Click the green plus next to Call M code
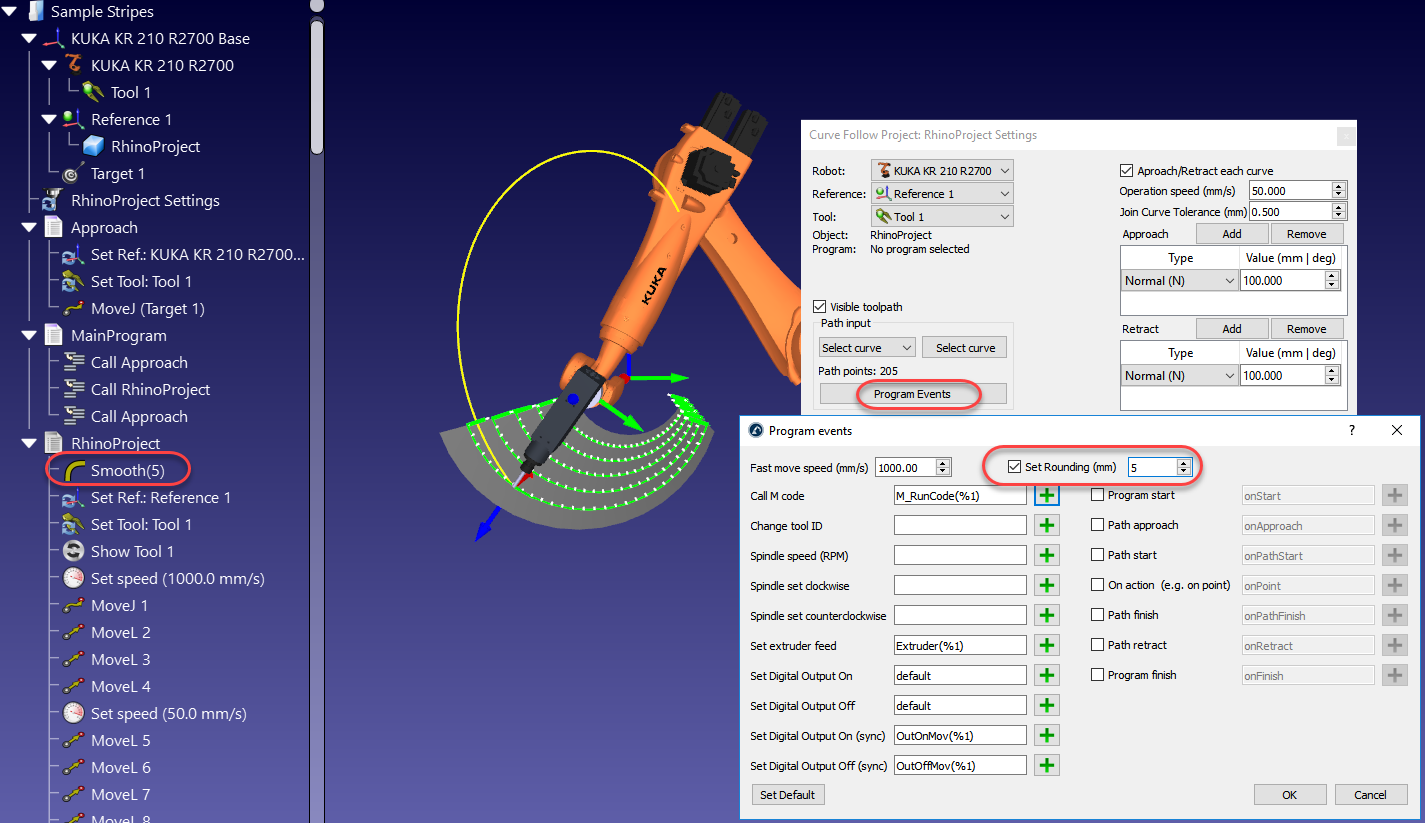 click(1047, 496)
